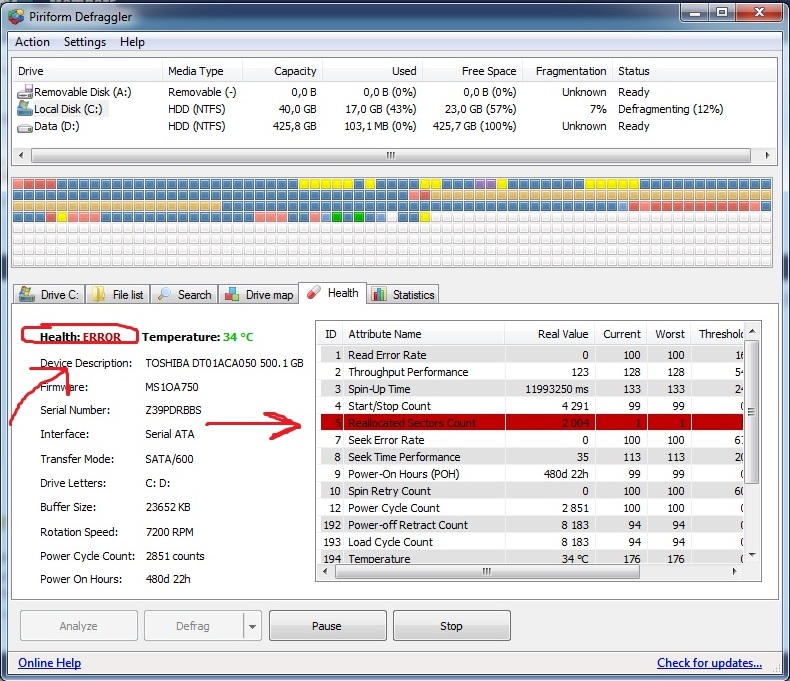
Task: Click the Health: ERROR status text
Action: coord(80,336)
